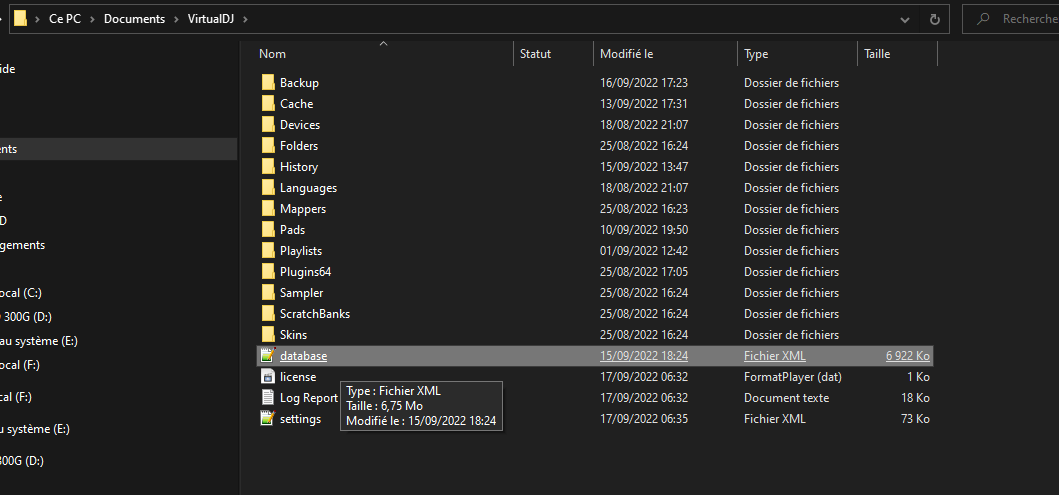Click the search magnifier icon
This screenshot has width=1059, height=495.
coord(983,19)
